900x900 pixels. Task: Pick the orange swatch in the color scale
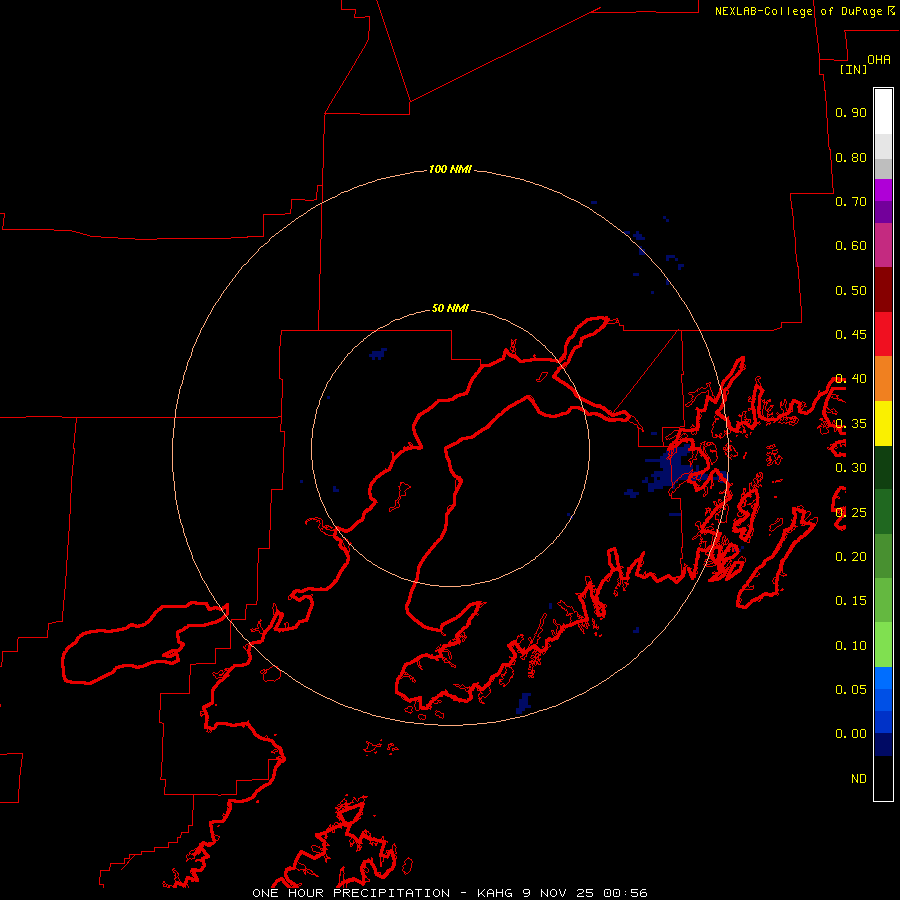pyautogui.click(x=883, y=379)
